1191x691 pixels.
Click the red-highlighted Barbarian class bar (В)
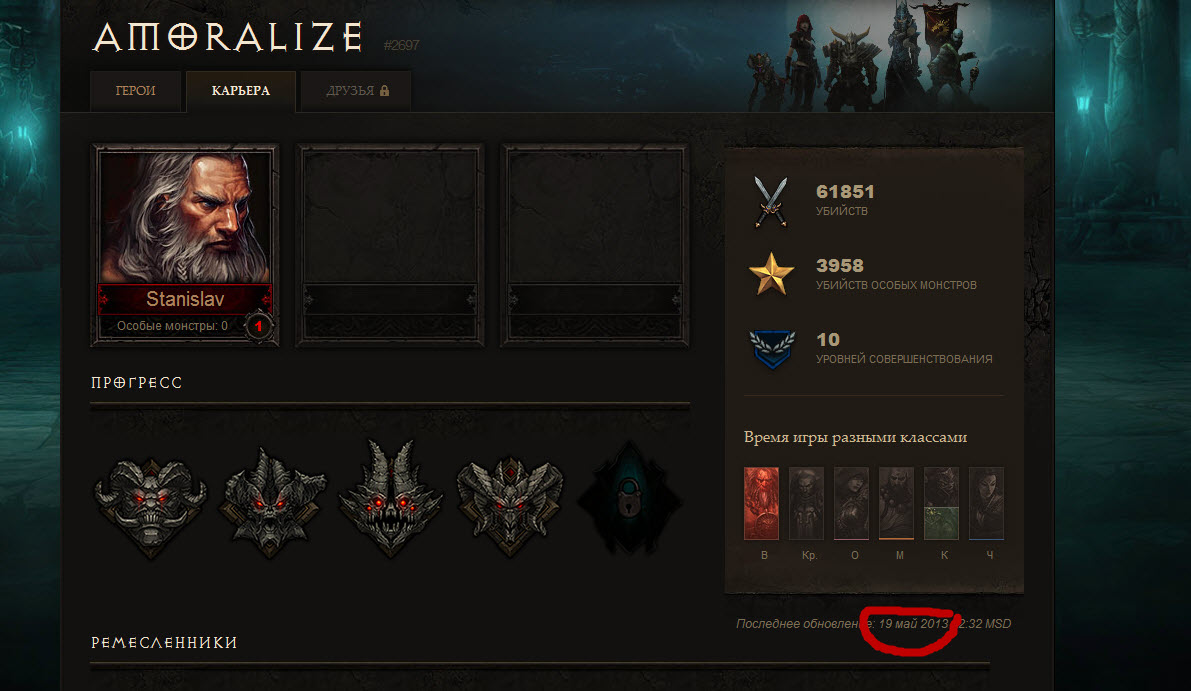pyautogui.click(x=761, y=503)
